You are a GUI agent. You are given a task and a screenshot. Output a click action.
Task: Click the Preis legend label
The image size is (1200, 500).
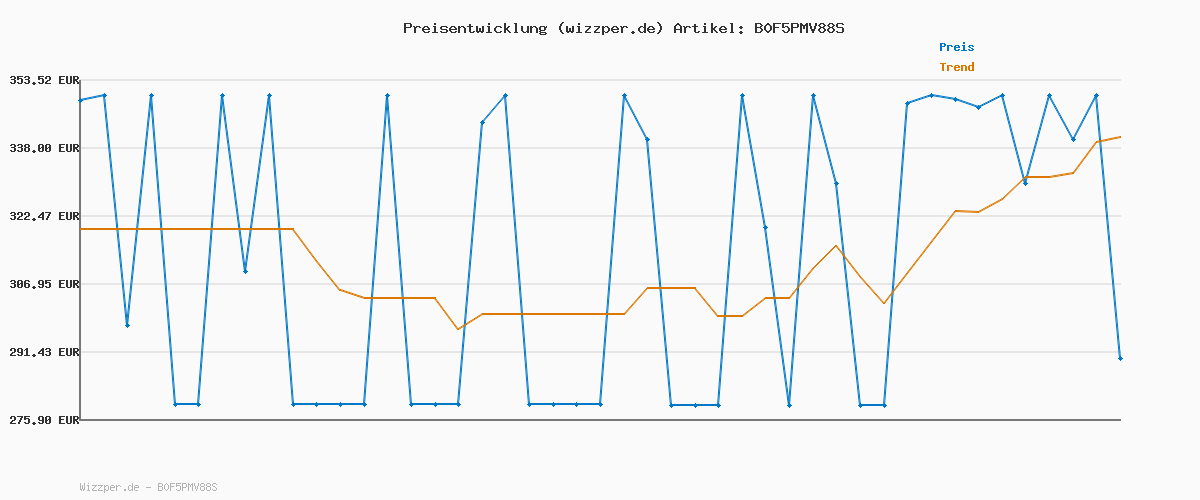tap(956, 47)
